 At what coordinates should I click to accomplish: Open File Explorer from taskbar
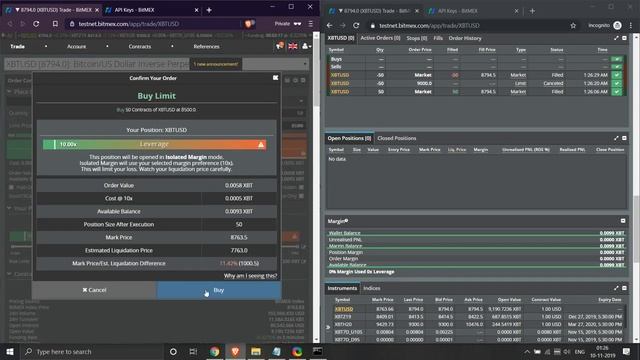point(256,351)
